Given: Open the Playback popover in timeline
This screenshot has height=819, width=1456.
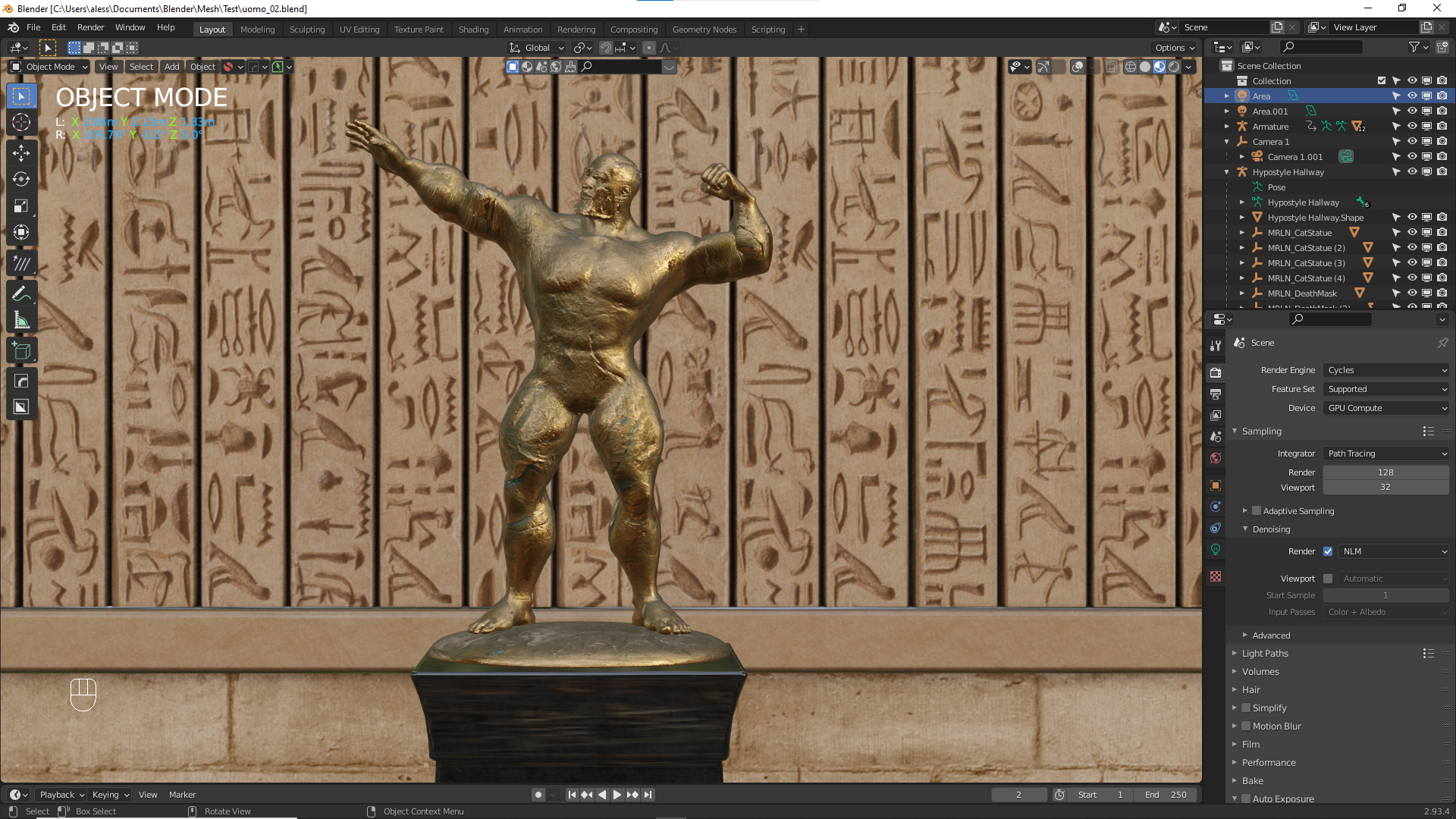Looking at the screenshot, I should [61, 795].
